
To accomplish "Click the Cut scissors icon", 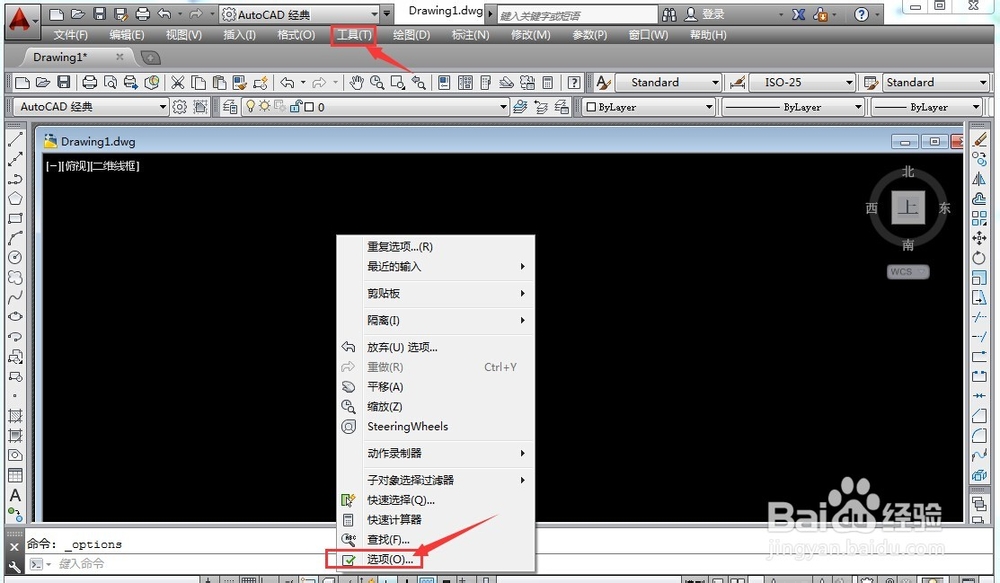I will click(177, 82).
